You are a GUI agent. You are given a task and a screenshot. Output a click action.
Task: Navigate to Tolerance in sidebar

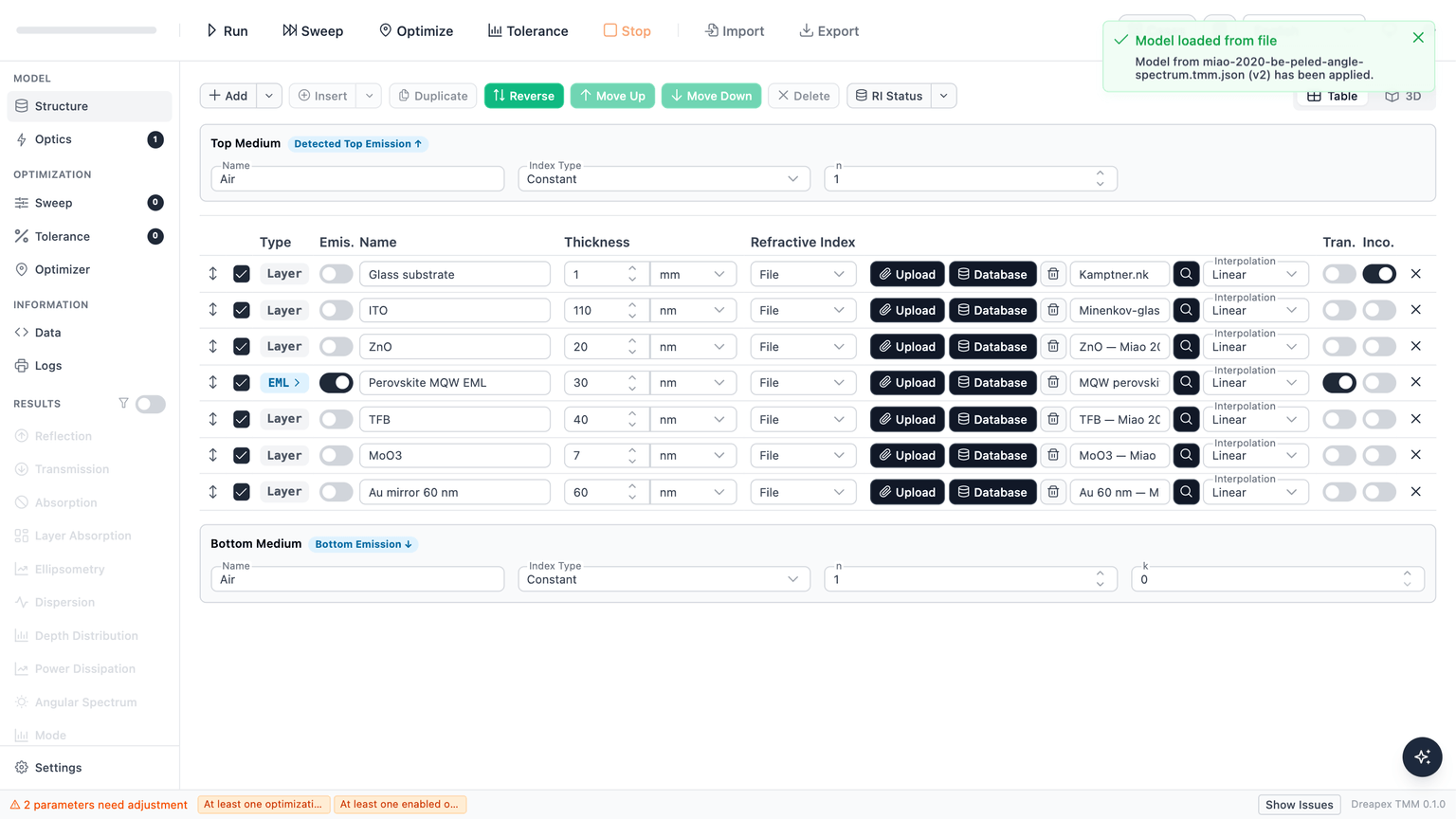pyautogui.click(x=89, y=236)
